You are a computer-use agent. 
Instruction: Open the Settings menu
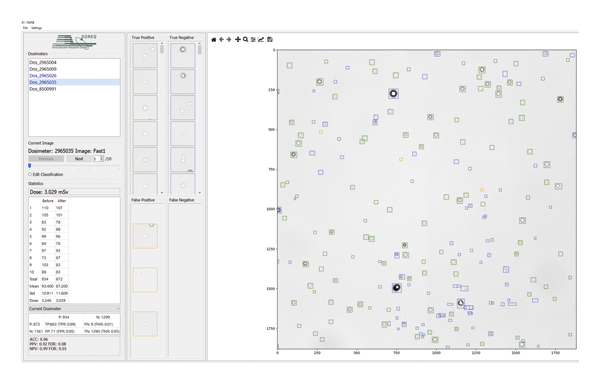pyautogui.click(x=36, y=28)
